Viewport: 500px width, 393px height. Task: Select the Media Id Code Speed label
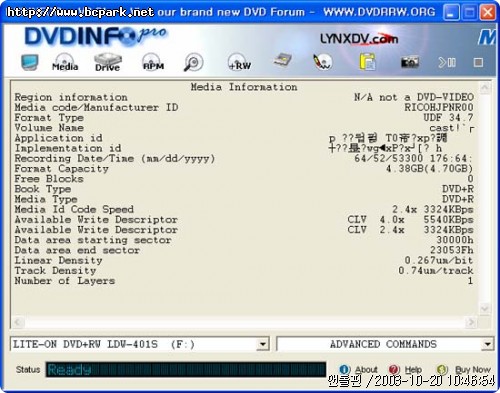coord(74,209)
